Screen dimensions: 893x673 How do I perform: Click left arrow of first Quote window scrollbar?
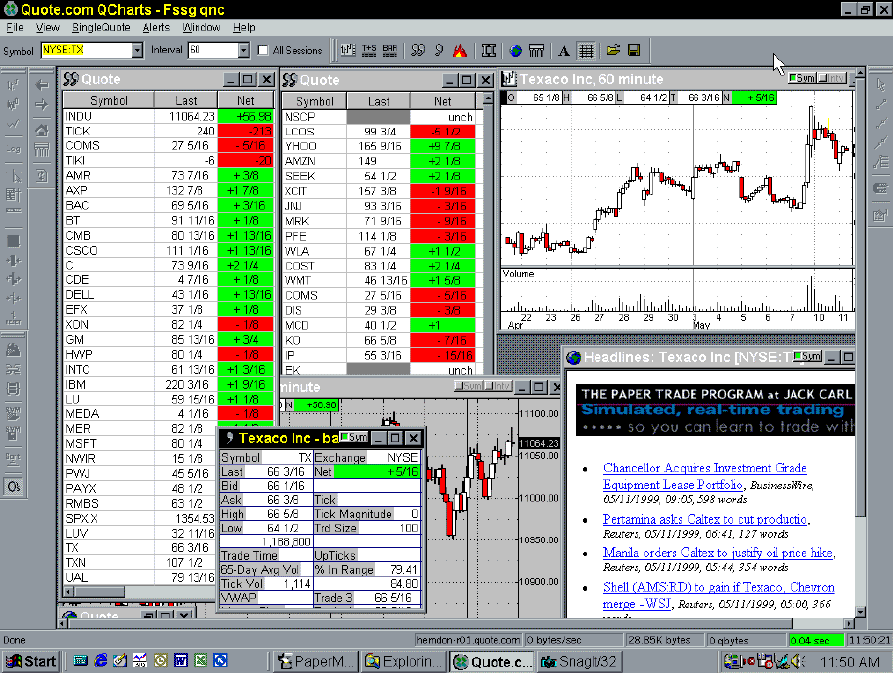(x=69, y=592)
